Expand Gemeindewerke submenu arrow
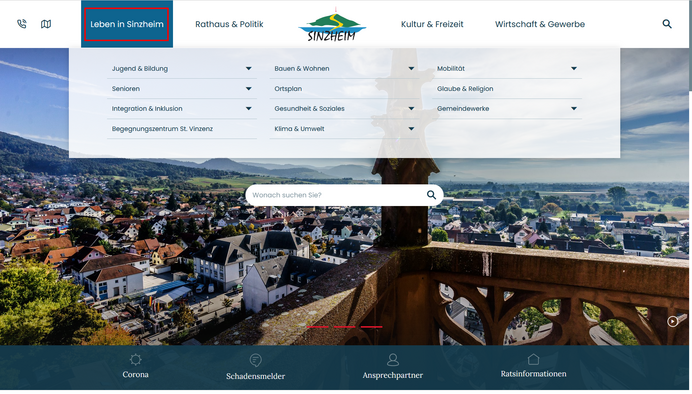The height and width of the screenshot is (394, 692). point(574,109)
